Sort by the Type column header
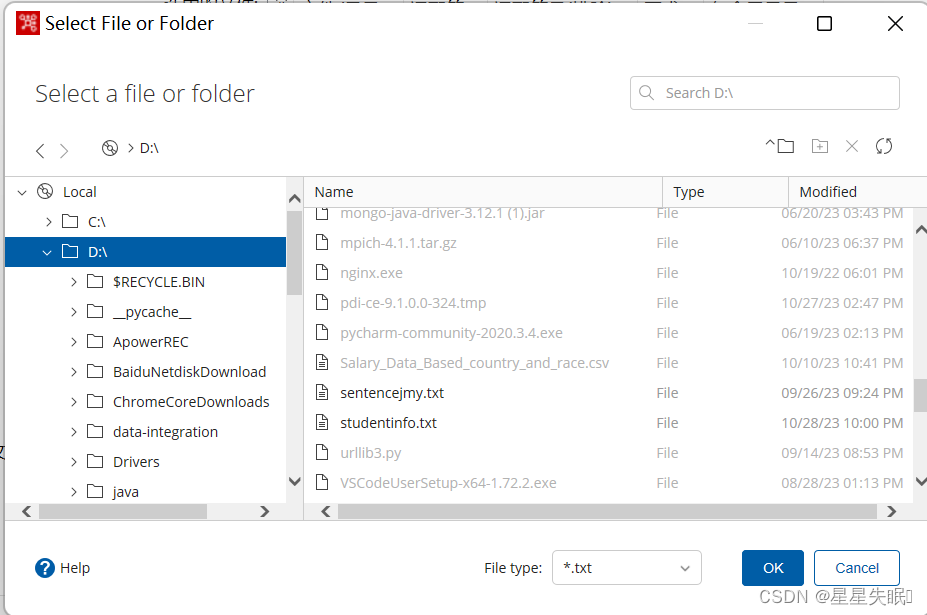This screenshot has width=927, height=615. [725, 192]
